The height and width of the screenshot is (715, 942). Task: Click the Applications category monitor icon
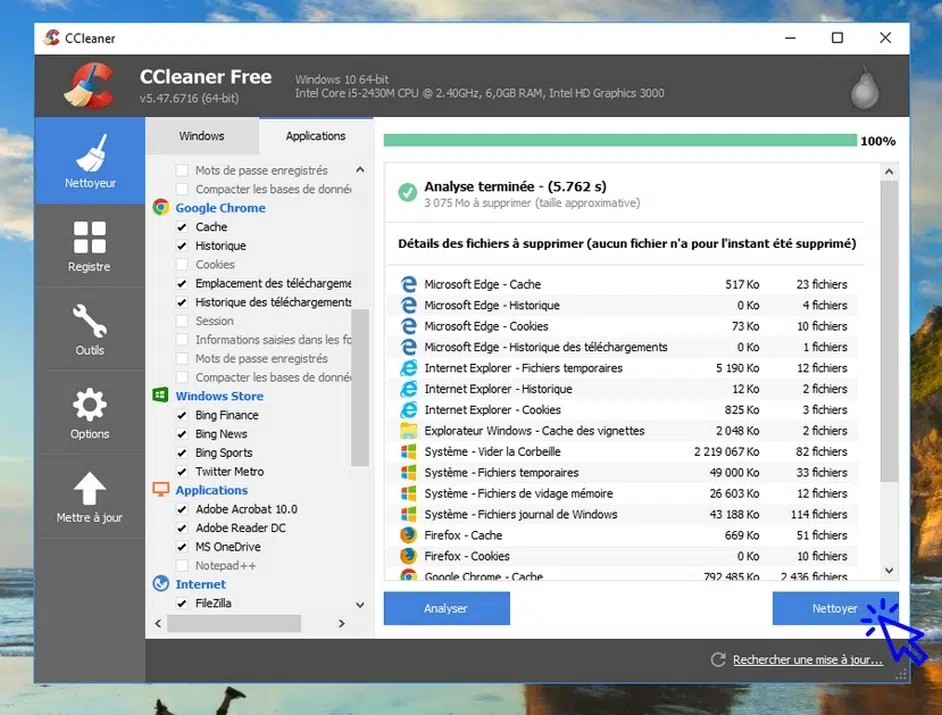click(x=160, y=490)
